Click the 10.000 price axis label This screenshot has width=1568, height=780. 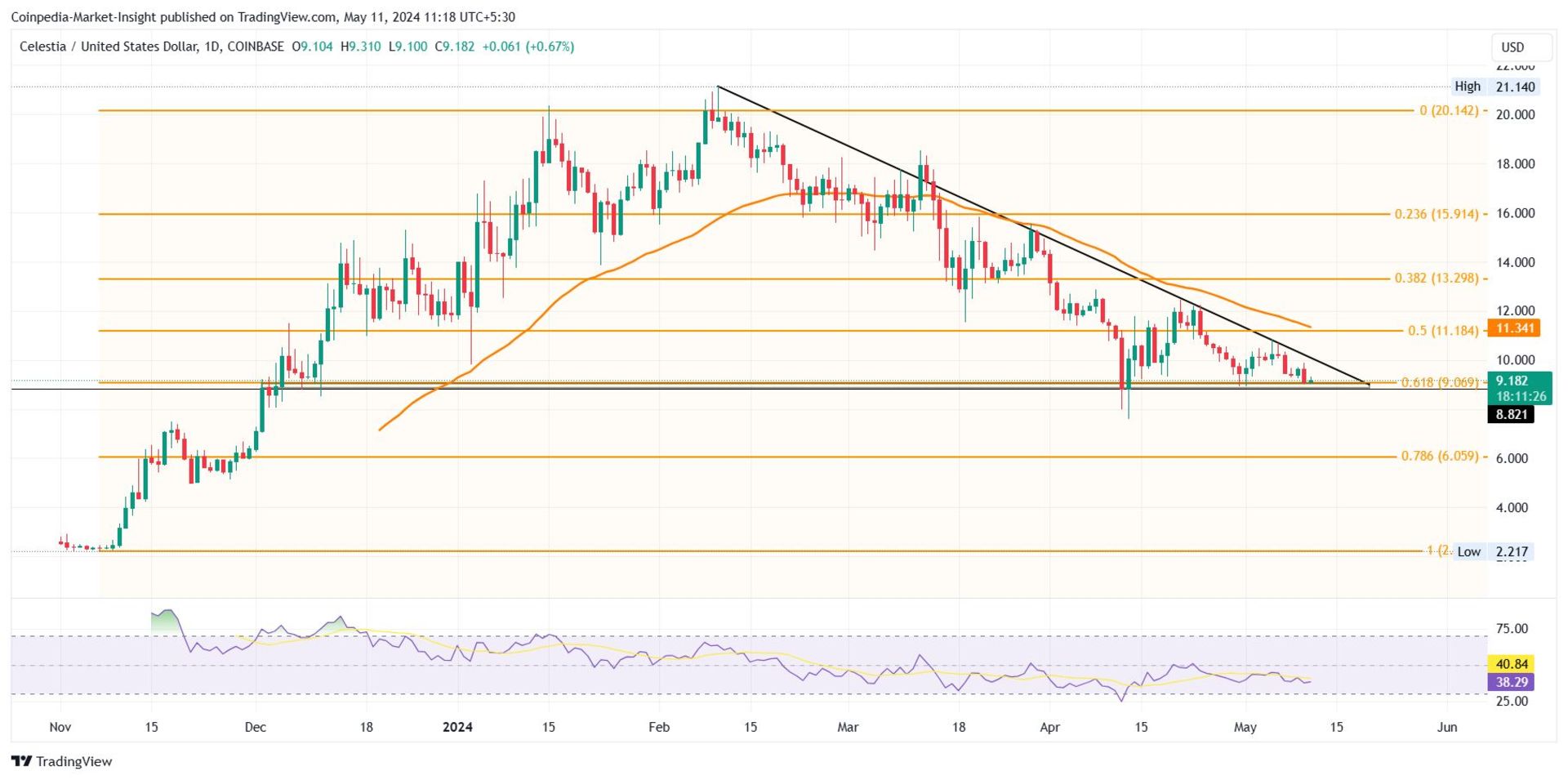tap(1515, 359)
